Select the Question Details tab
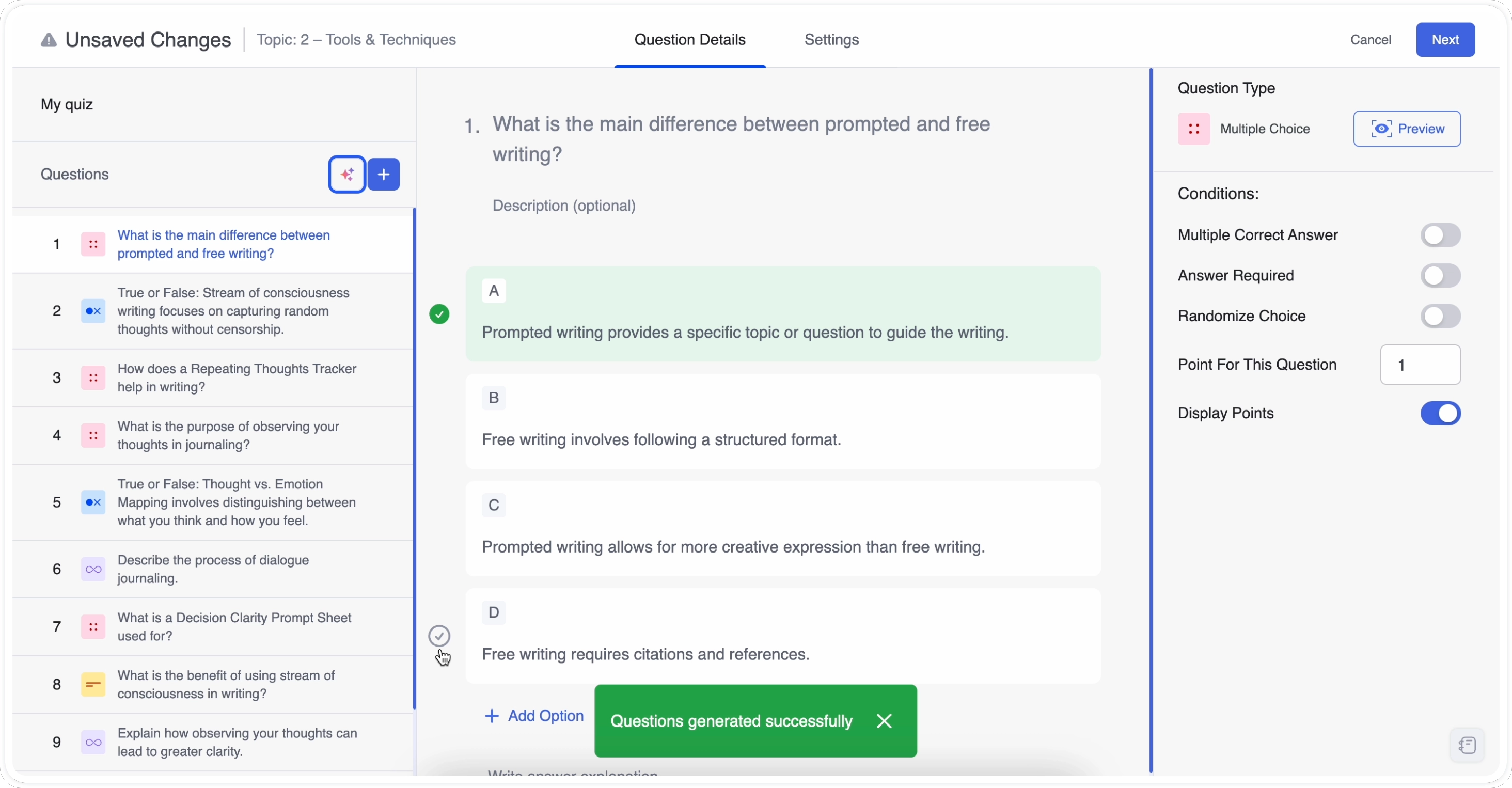 [x=690, y=40]
